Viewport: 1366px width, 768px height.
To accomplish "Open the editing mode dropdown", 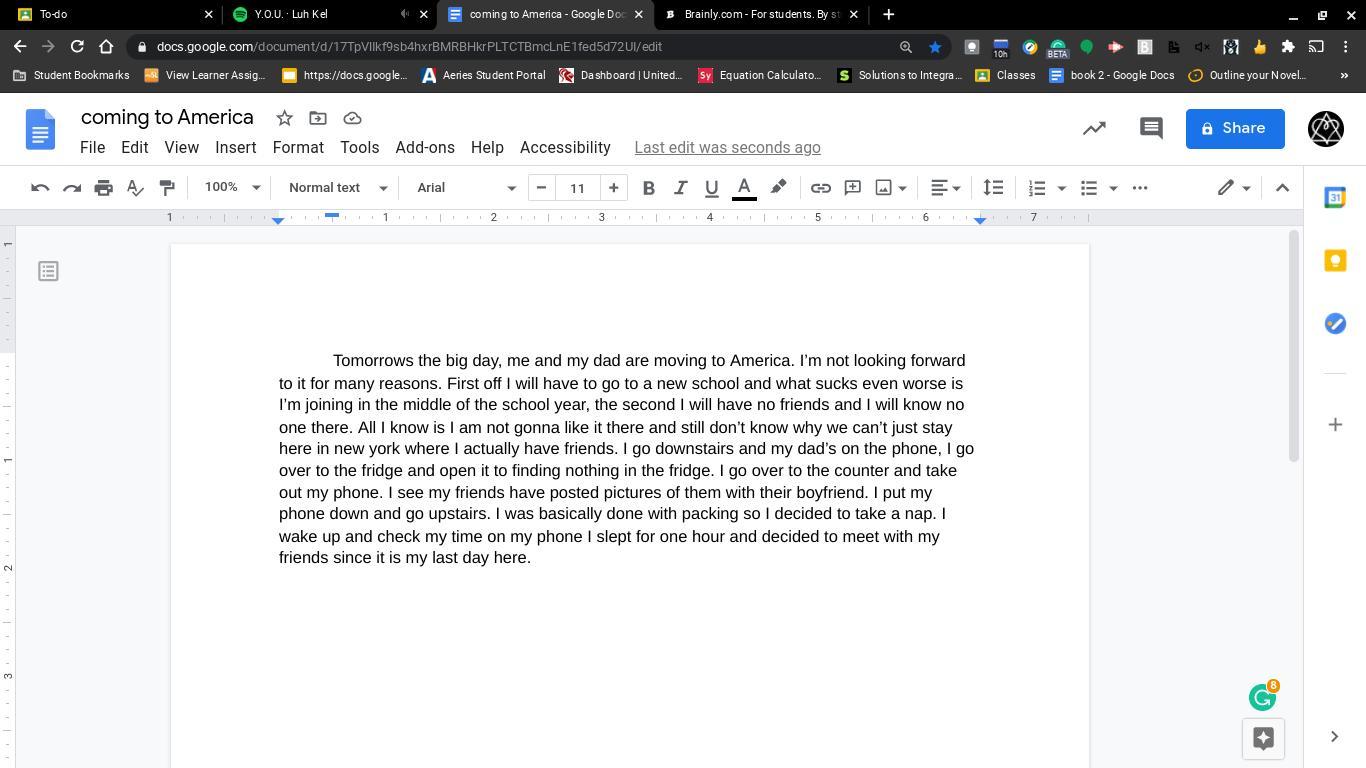I will (1234, 188).
